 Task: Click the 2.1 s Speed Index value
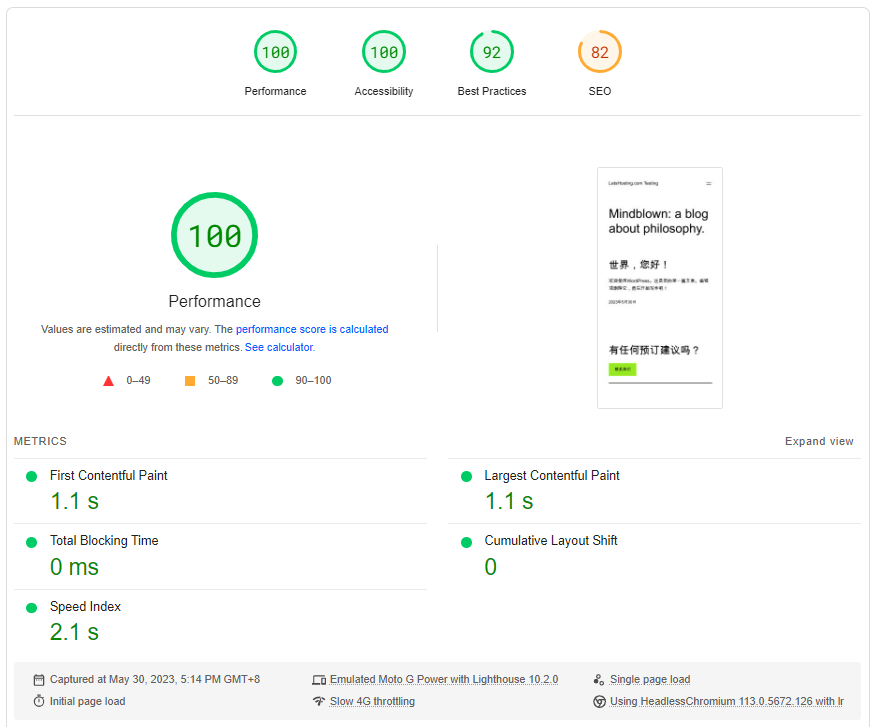pos(74,632)
